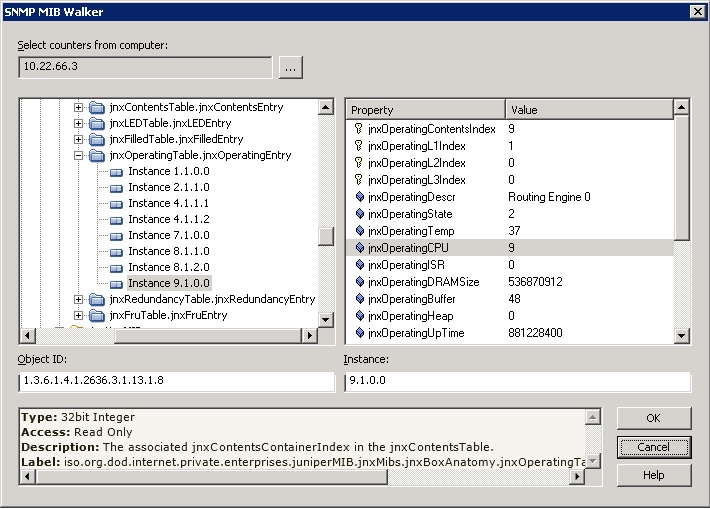Click the key icon beside jnxOperatingContentsIndex
This screenshot has height=509, width=710.
(359, 129)
